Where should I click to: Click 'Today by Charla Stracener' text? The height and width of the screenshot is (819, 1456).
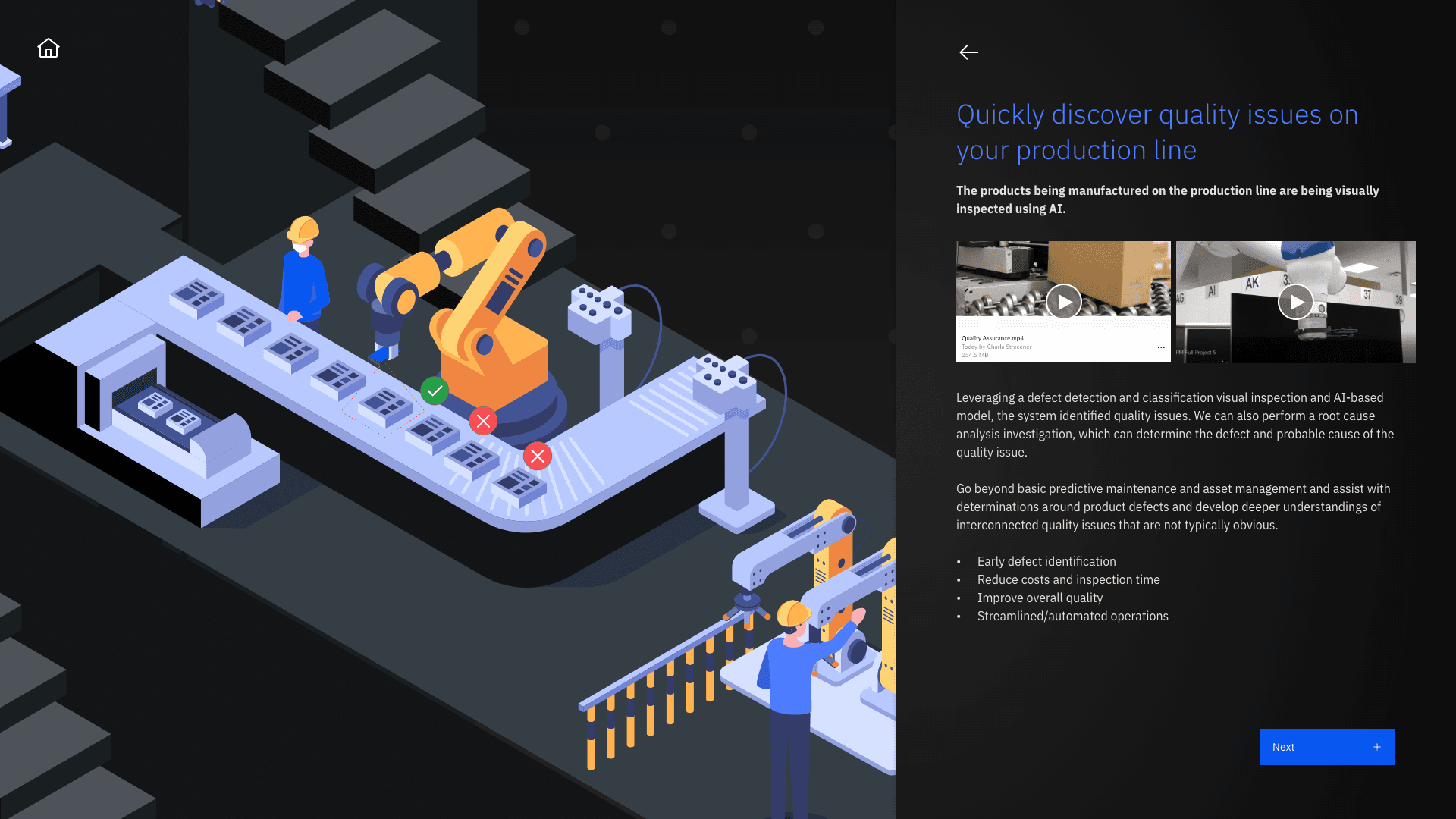[996, 347]
